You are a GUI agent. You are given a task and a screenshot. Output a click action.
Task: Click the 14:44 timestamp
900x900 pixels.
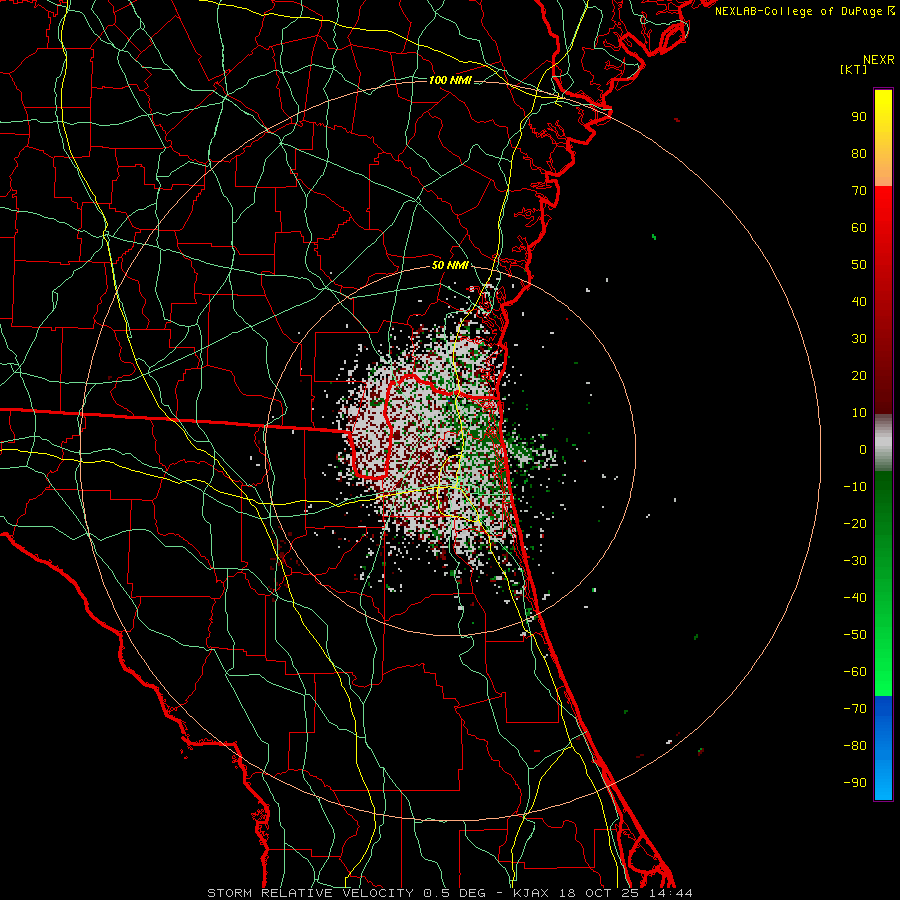tap(670, 893)
